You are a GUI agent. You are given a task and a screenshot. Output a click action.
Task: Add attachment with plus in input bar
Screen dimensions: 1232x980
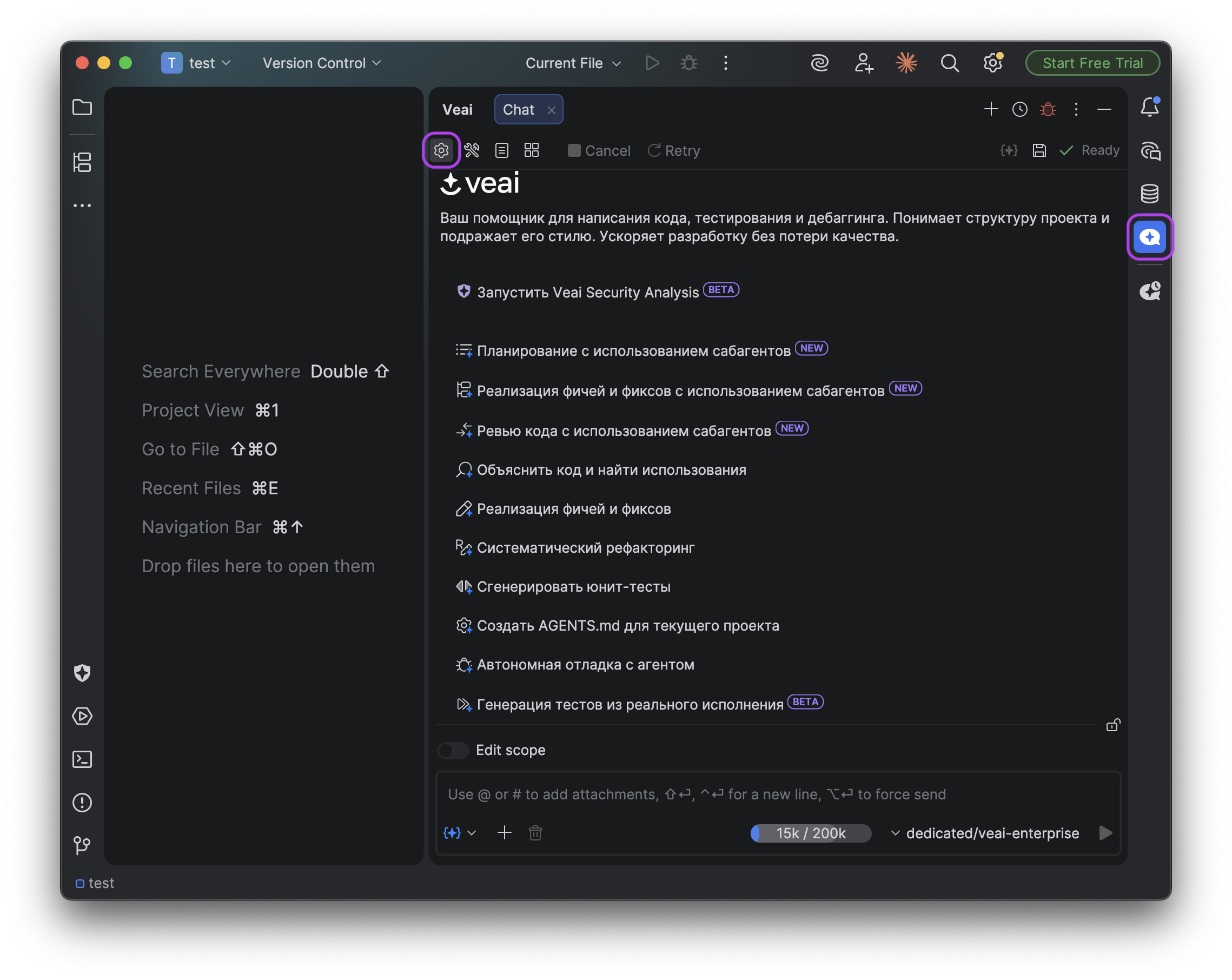(x=505, y=833)
